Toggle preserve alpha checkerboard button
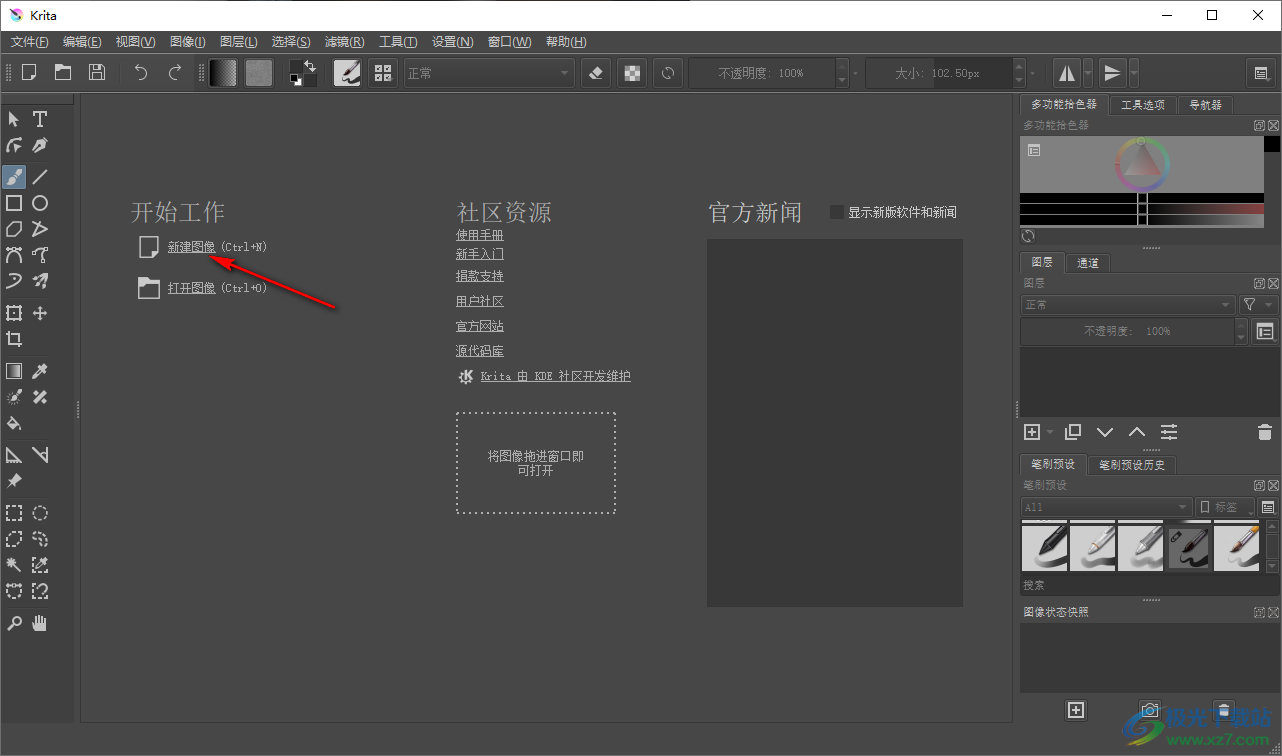 click(x=632, y=72)
